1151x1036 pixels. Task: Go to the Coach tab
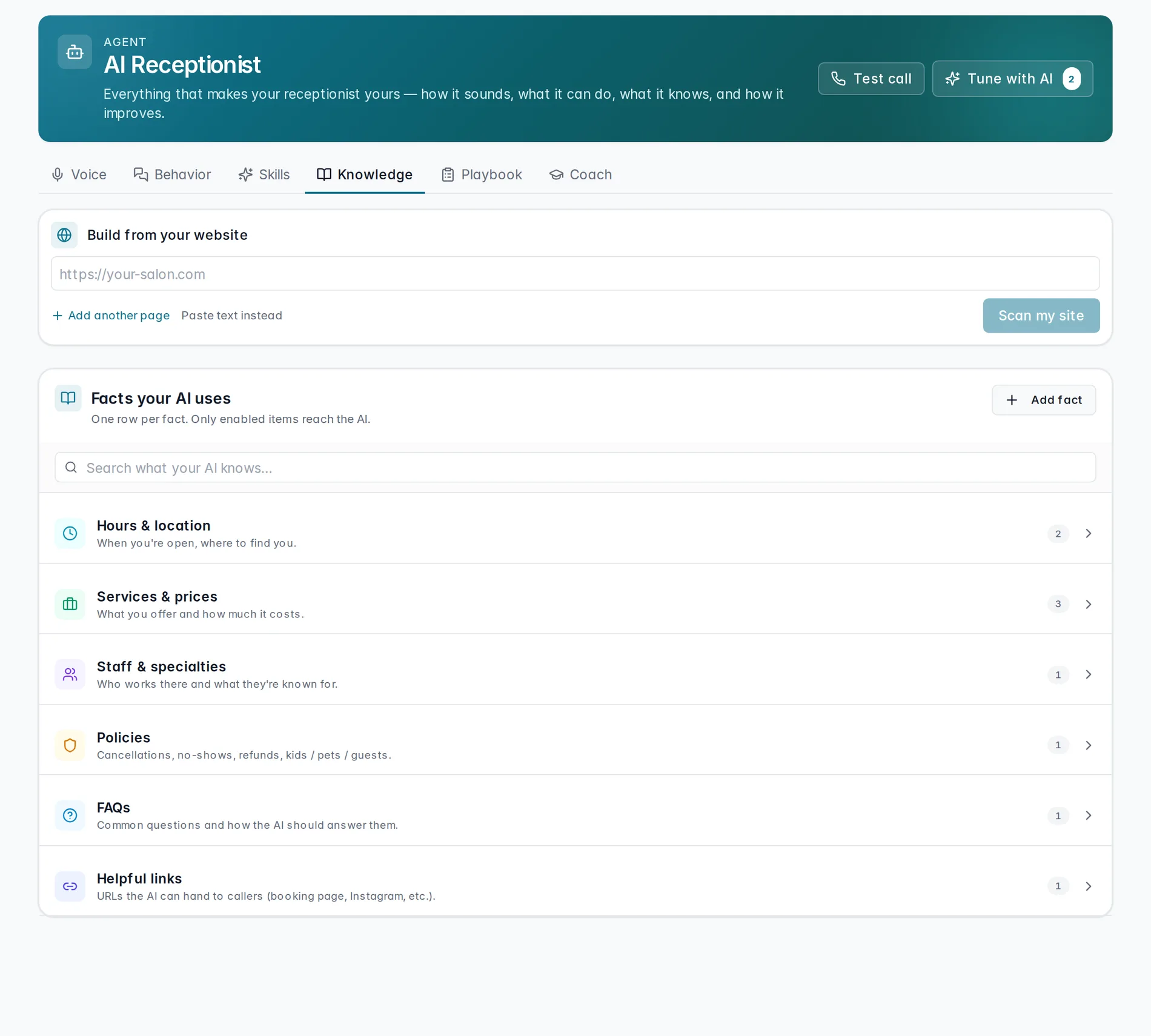coord(580,174)
